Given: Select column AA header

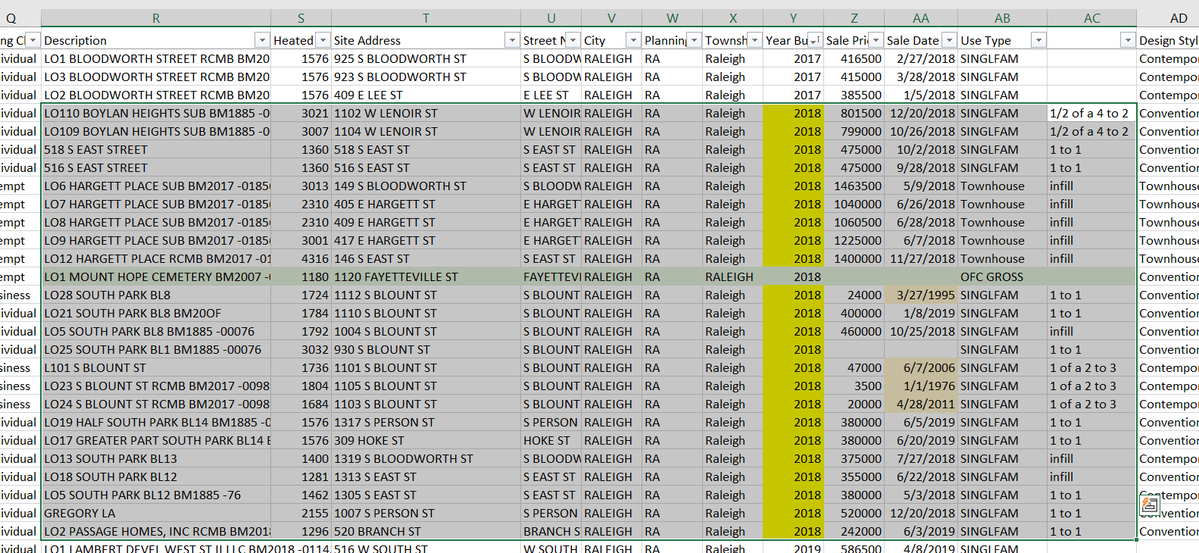Looking at the screenshot, I should pos(920,18).
